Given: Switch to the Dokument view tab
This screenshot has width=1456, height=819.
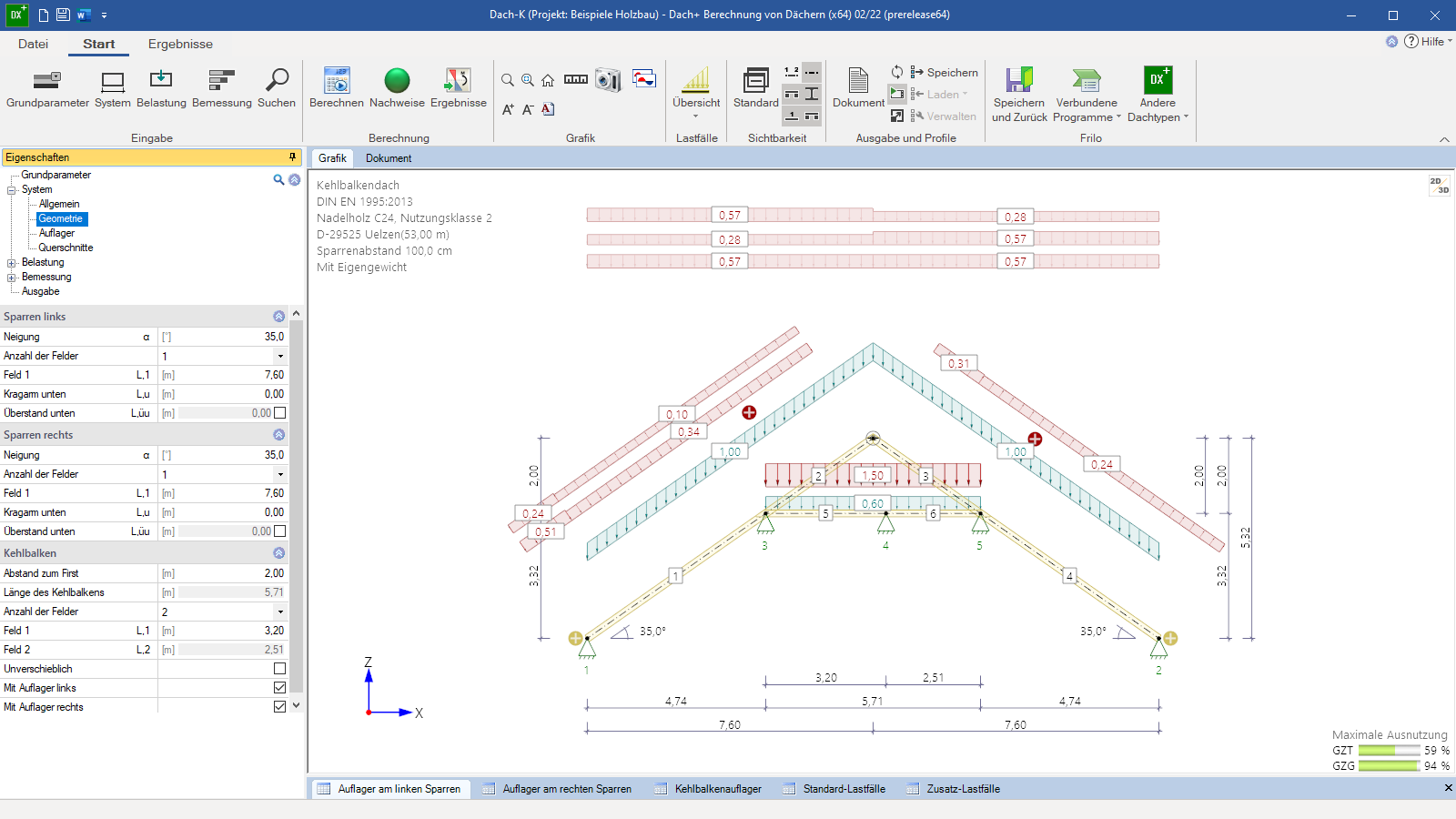Looking at the screenshot, I should (x=389, y=158).
